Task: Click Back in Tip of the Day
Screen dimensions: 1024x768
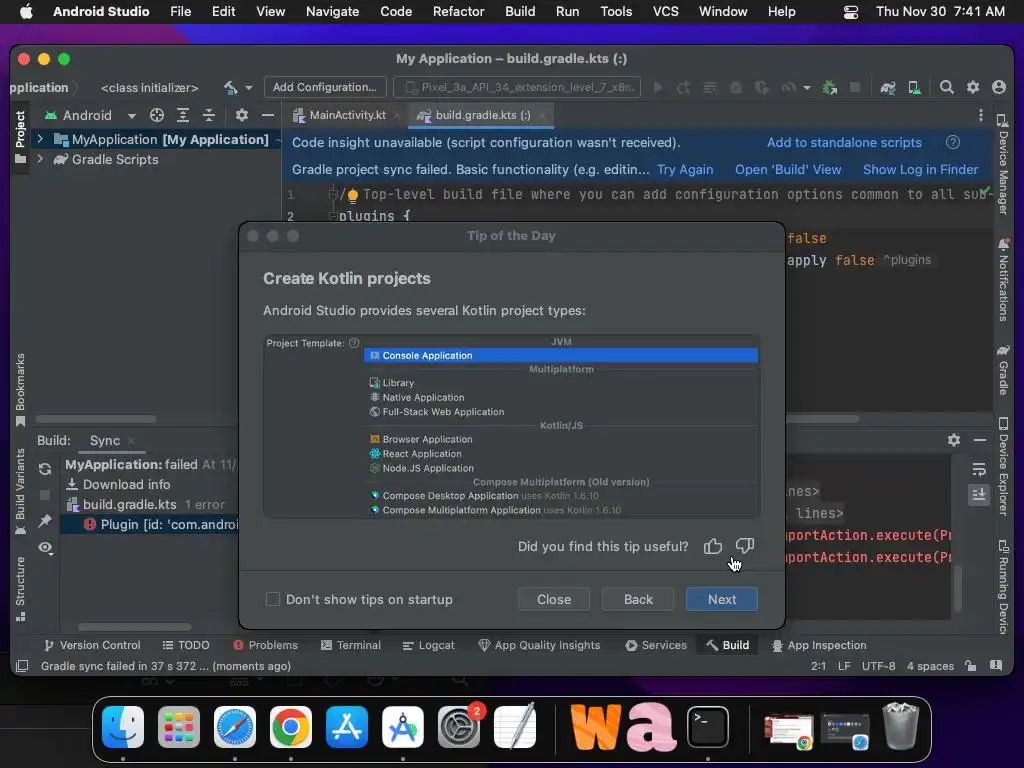Action: coord(638,599)
